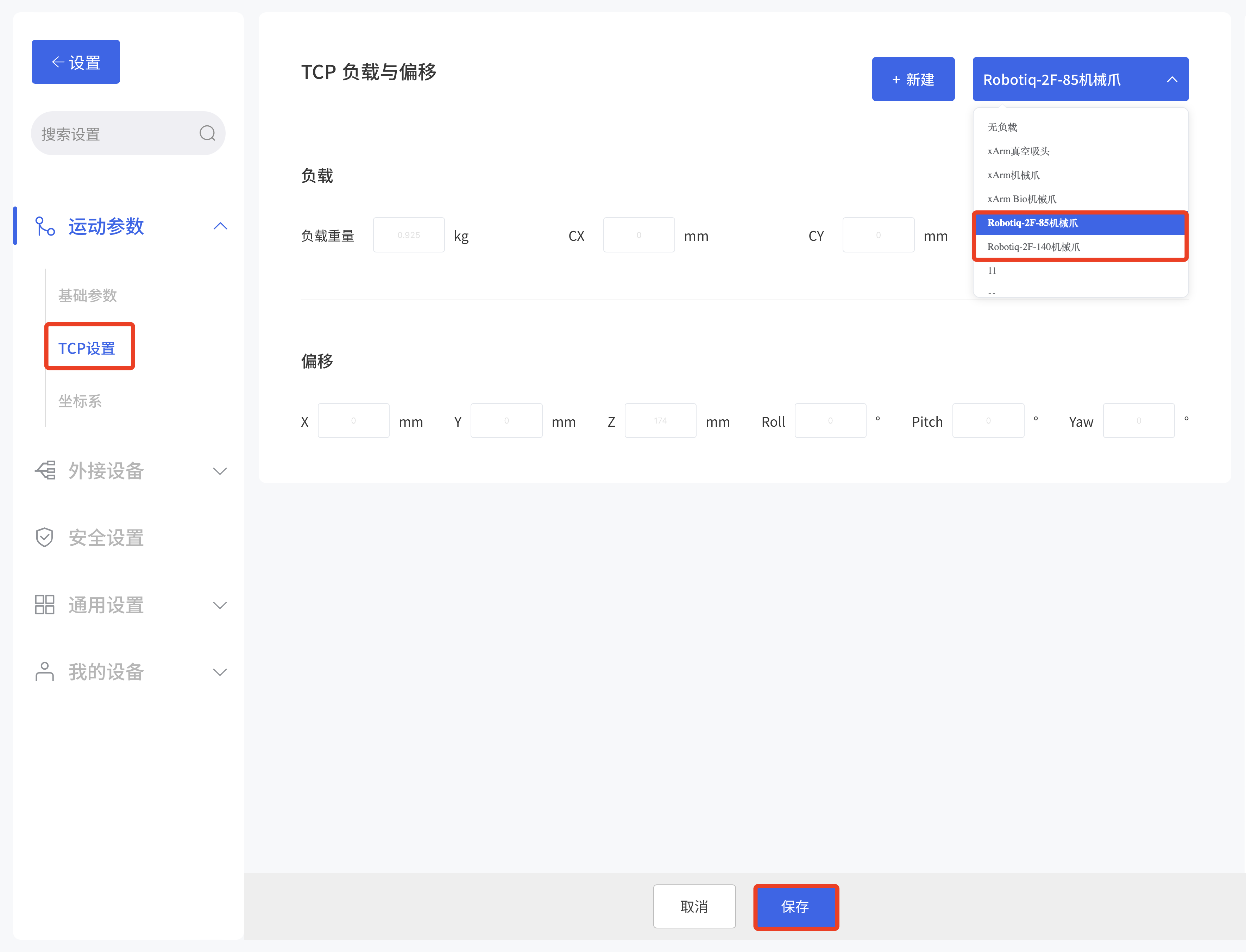Expand the 我的设备 section chevron
1246x952 pixels.
click(x=220, y=672)
